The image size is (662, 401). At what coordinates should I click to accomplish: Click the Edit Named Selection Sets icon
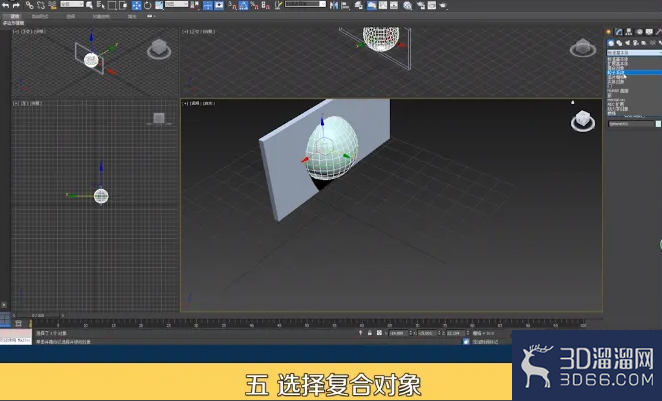pyautogui.click(x=279, y=5)
